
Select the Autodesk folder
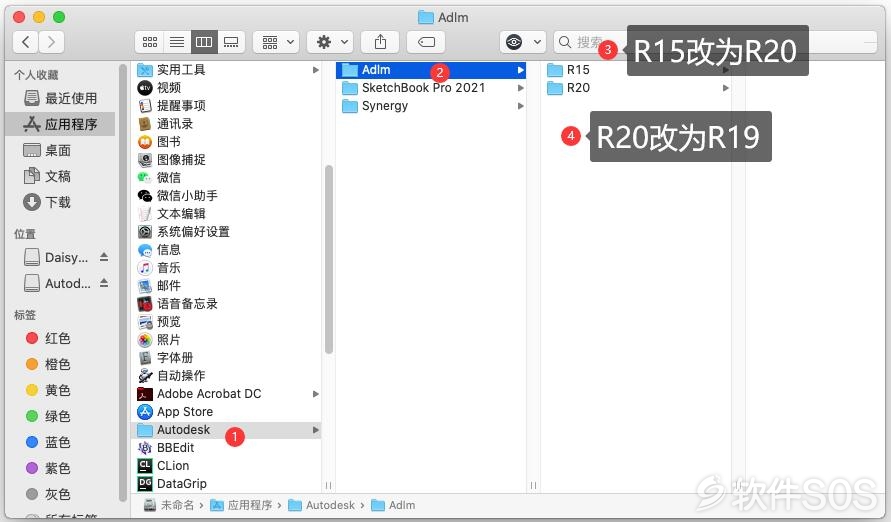tap(227, 429)
